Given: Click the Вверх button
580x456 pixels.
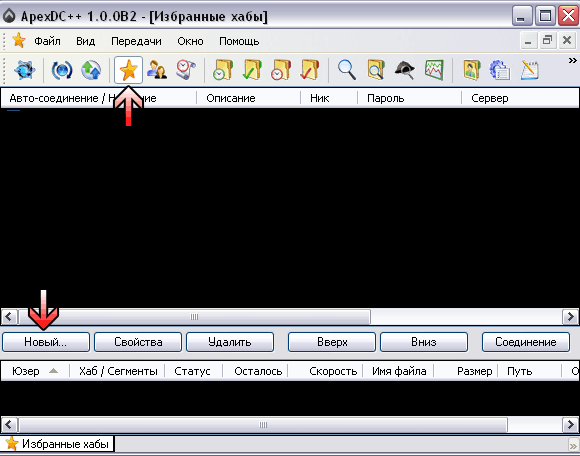Looking at the screenshot, I should point(332,342).
